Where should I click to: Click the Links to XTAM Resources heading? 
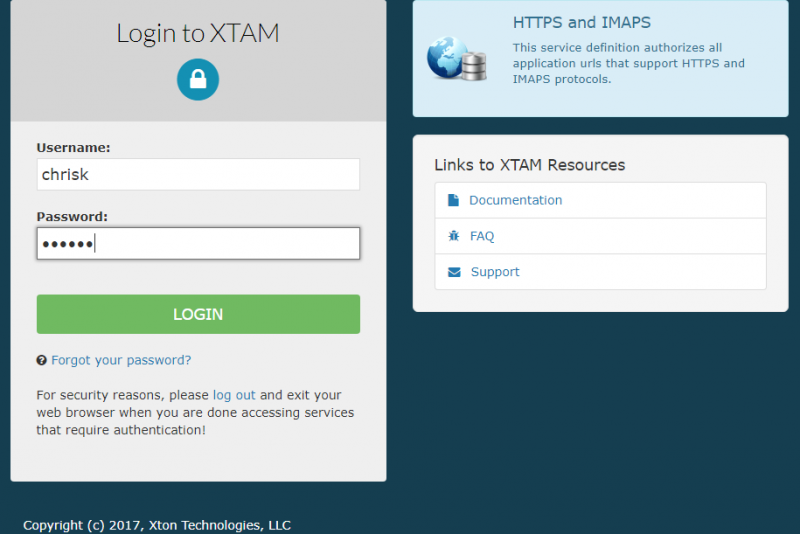pos(529,165)
